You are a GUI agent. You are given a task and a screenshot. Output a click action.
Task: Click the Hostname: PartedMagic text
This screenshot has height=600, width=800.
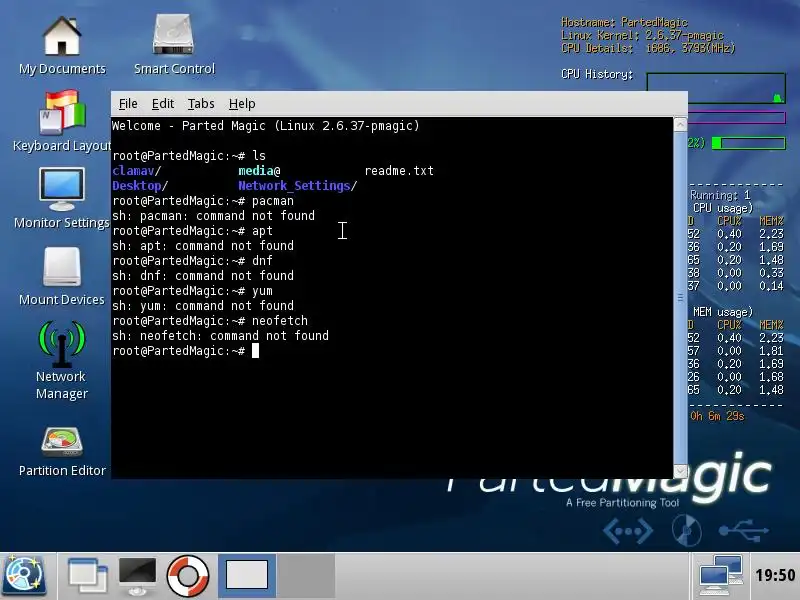click(x=624, y=22)
